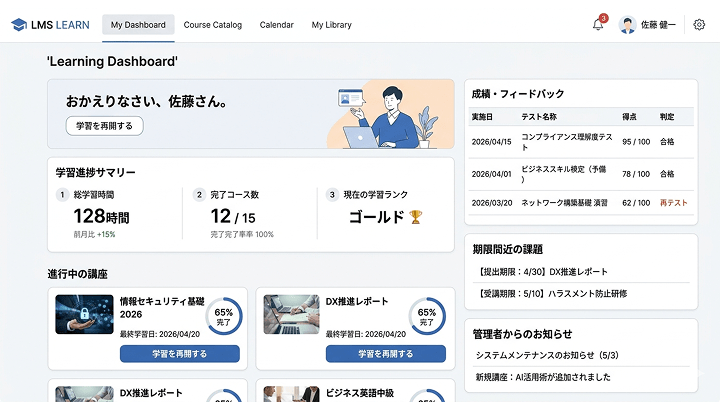
Task: Click the 判定 column header
Action: point(667,117)
